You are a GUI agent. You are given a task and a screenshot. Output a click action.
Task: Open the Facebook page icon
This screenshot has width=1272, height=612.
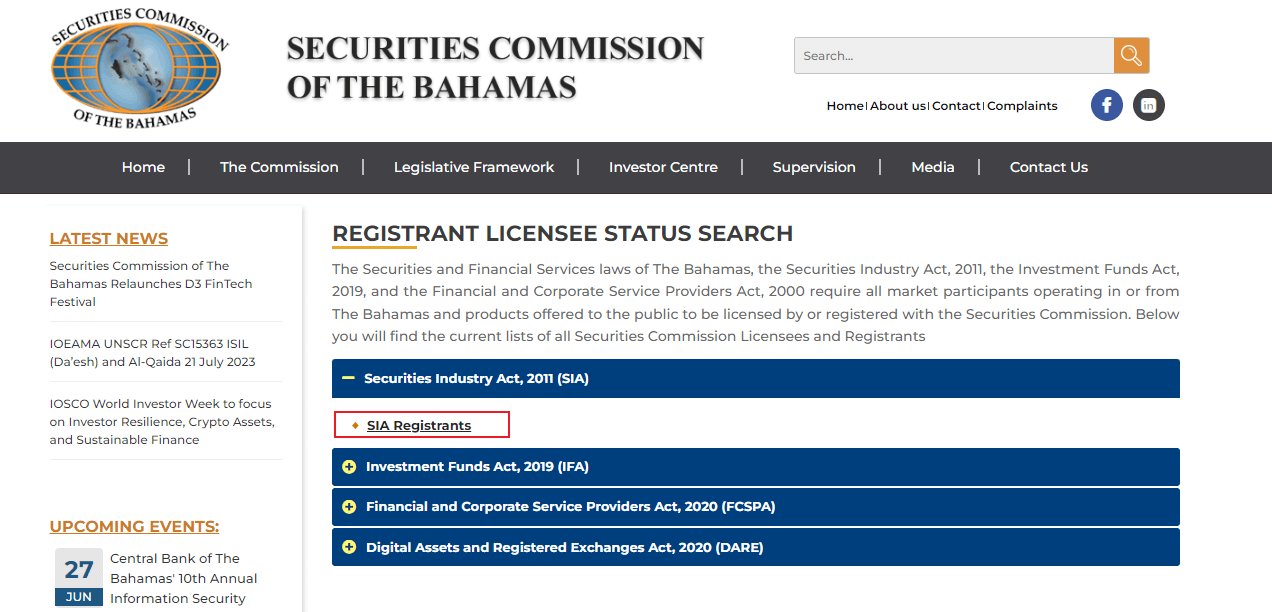coord(1106,105)
